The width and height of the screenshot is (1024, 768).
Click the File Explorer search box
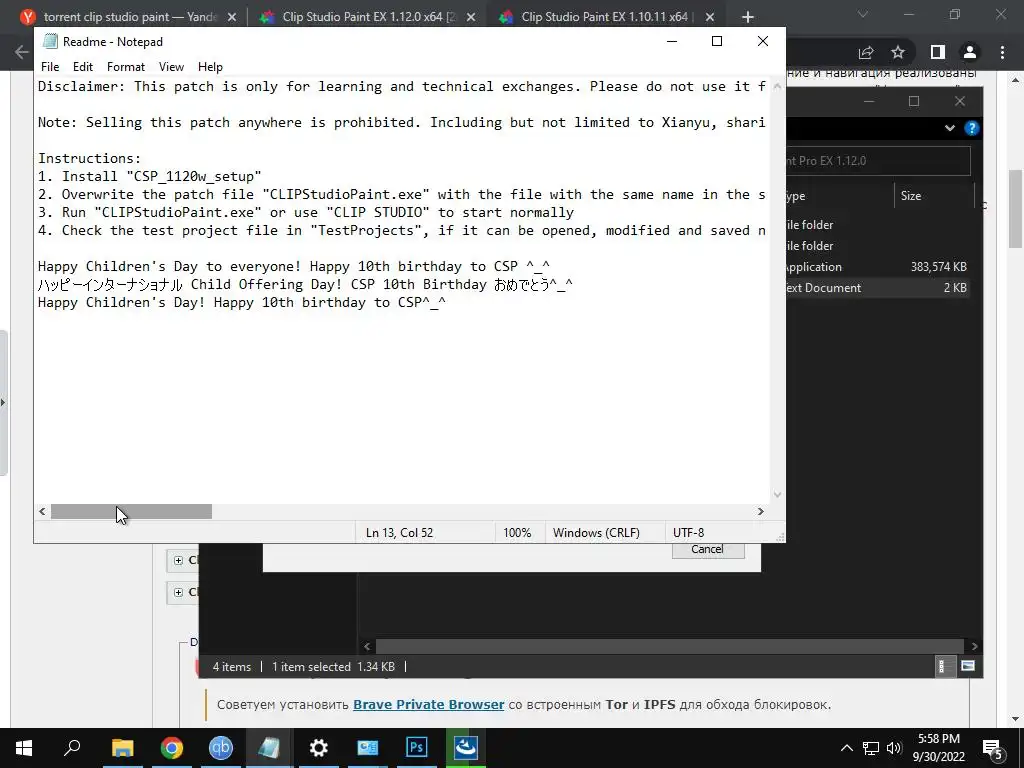pyautogui.click(x=878, y=161)
